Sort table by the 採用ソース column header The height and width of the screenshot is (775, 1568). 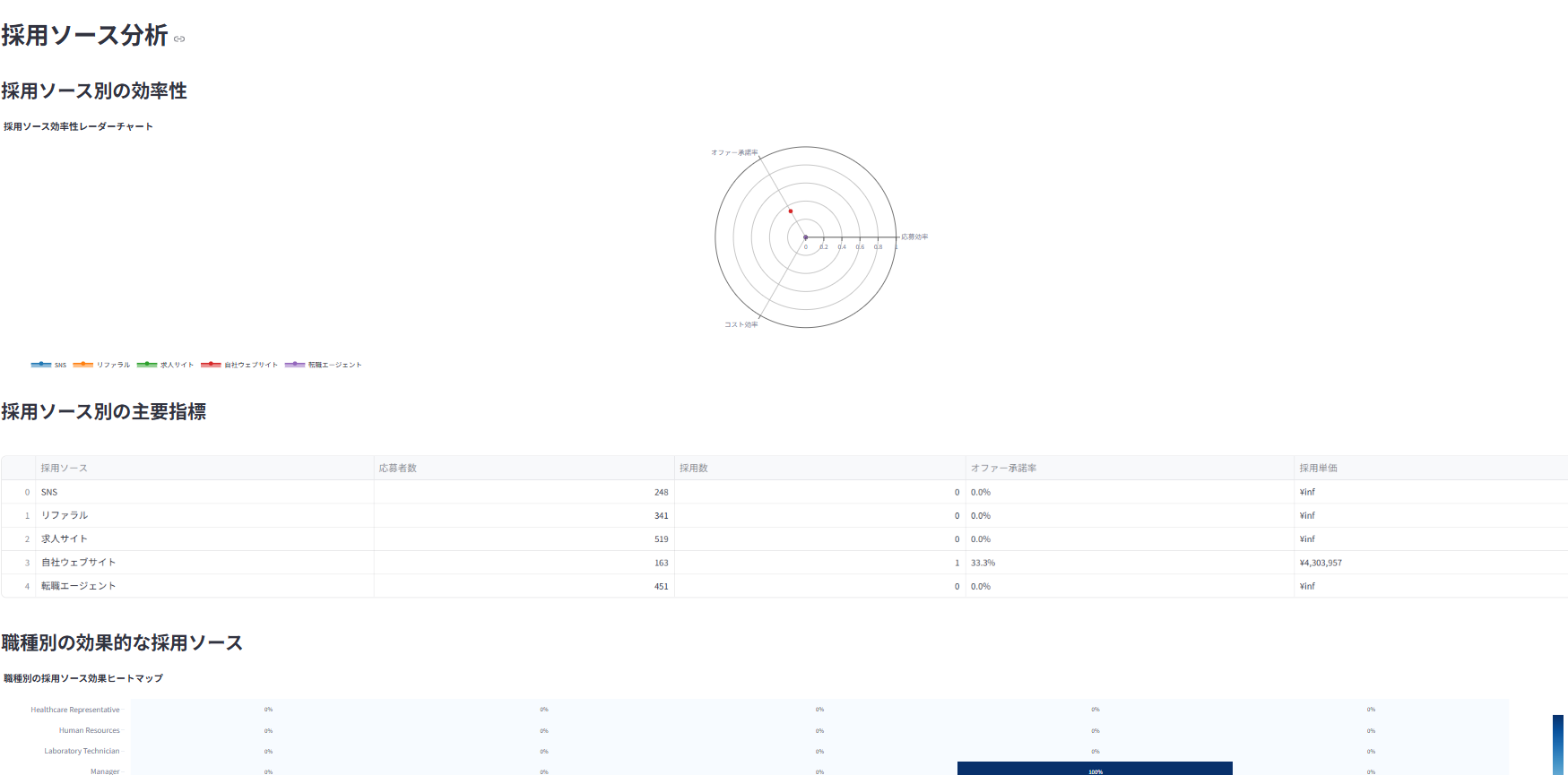(x=204, y=468)
